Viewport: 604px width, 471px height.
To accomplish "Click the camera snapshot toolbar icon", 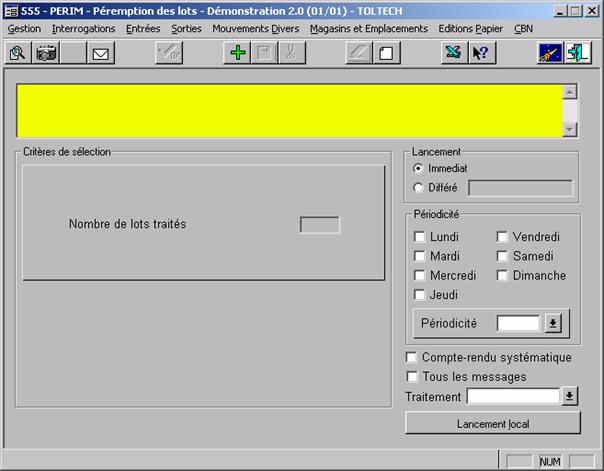I will coord(46,53).
